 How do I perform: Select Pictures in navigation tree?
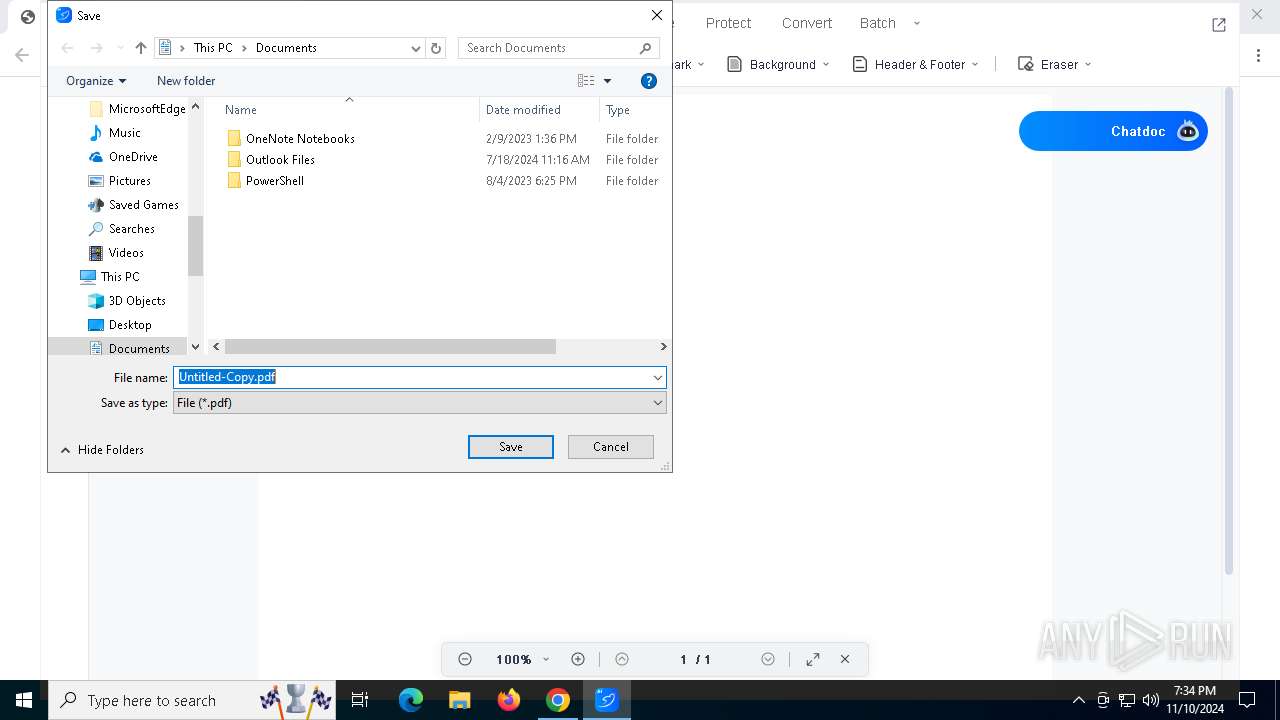[120, 181]
